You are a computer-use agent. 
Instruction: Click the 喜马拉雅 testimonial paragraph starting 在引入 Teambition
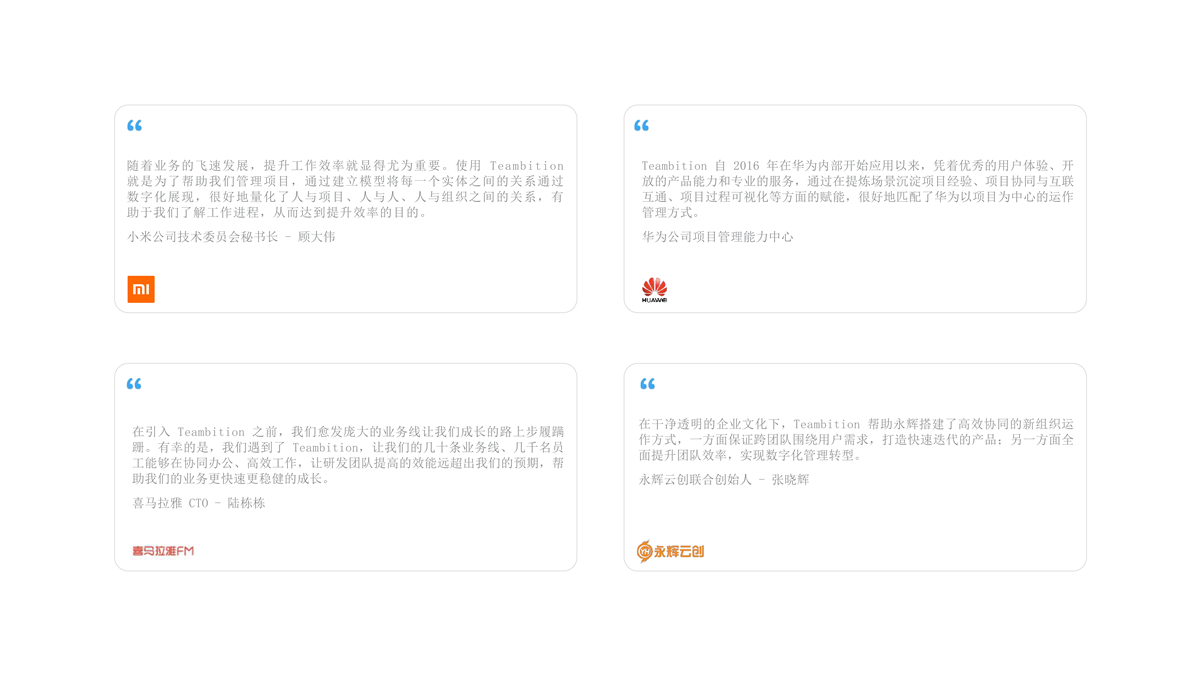(x=348, y=455)
